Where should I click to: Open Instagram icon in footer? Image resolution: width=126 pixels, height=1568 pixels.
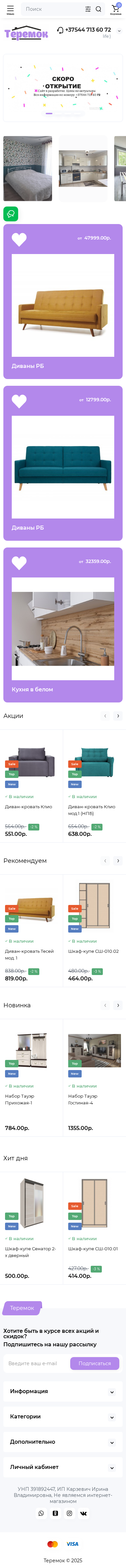coord(70,1513)
